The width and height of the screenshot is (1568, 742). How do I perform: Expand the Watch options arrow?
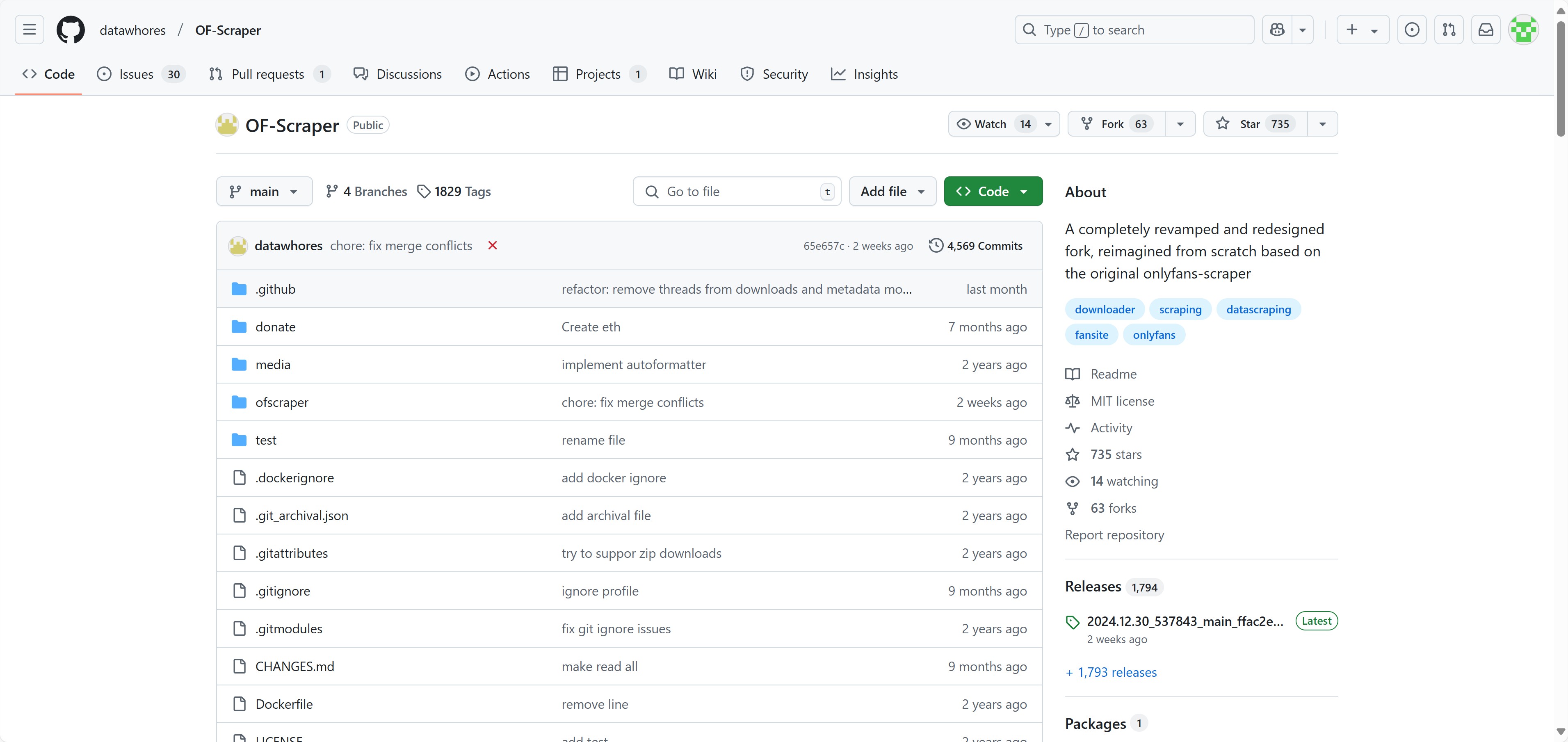coord(1048,124)
